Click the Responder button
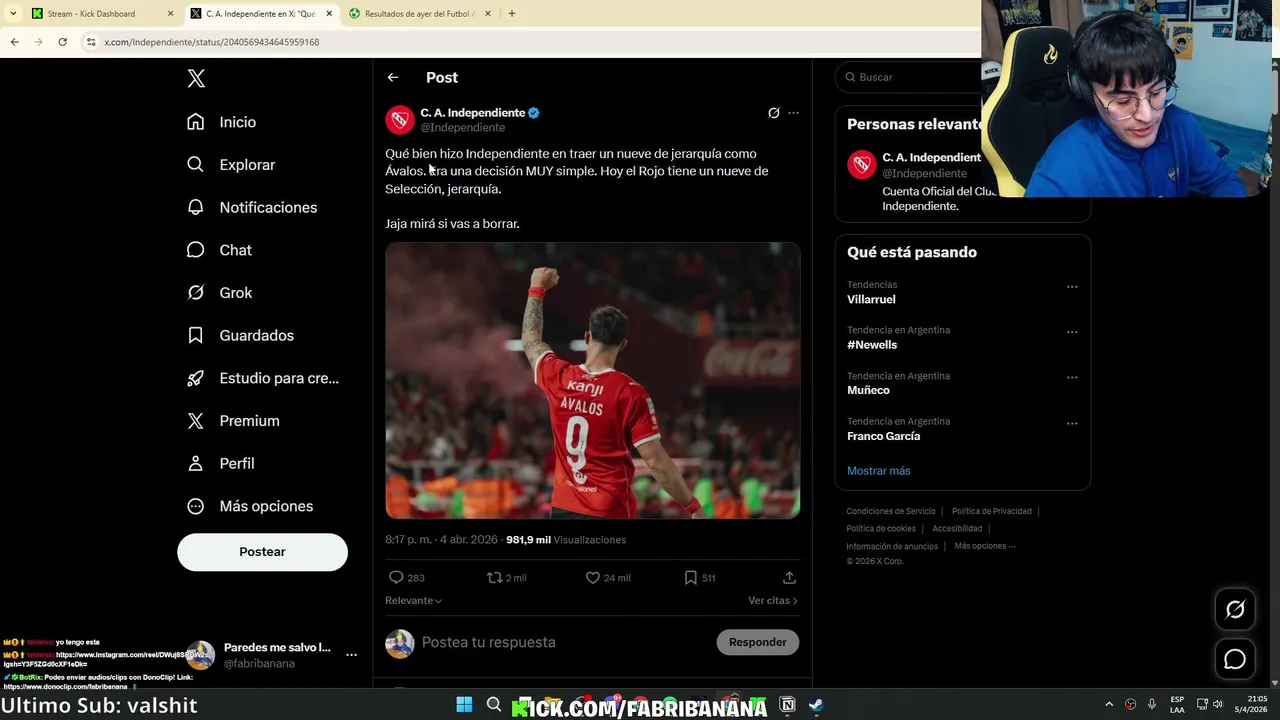Screen dimensions: 1280x720 pyautogui.click(x=758, y=642)
